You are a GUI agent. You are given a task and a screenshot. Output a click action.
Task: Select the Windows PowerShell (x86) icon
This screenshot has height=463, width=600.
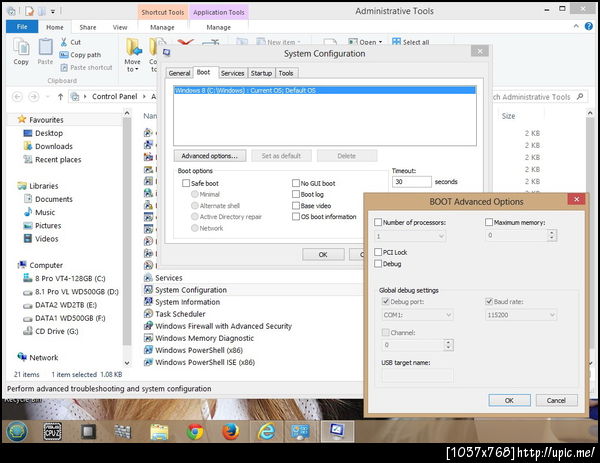pyautogui.click(x=148, y=350)
